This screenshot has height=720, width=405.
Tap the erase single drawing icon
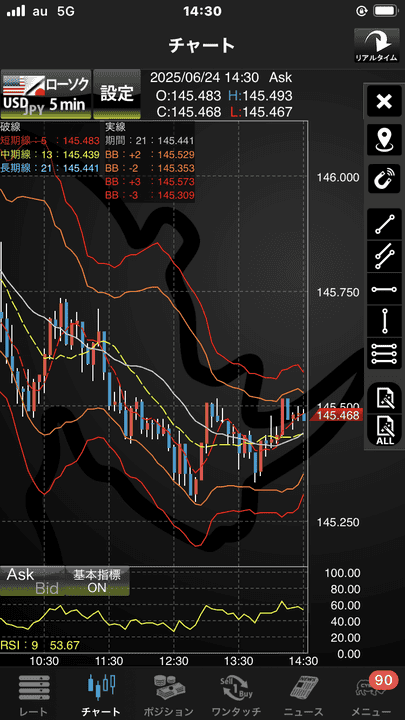384,397
